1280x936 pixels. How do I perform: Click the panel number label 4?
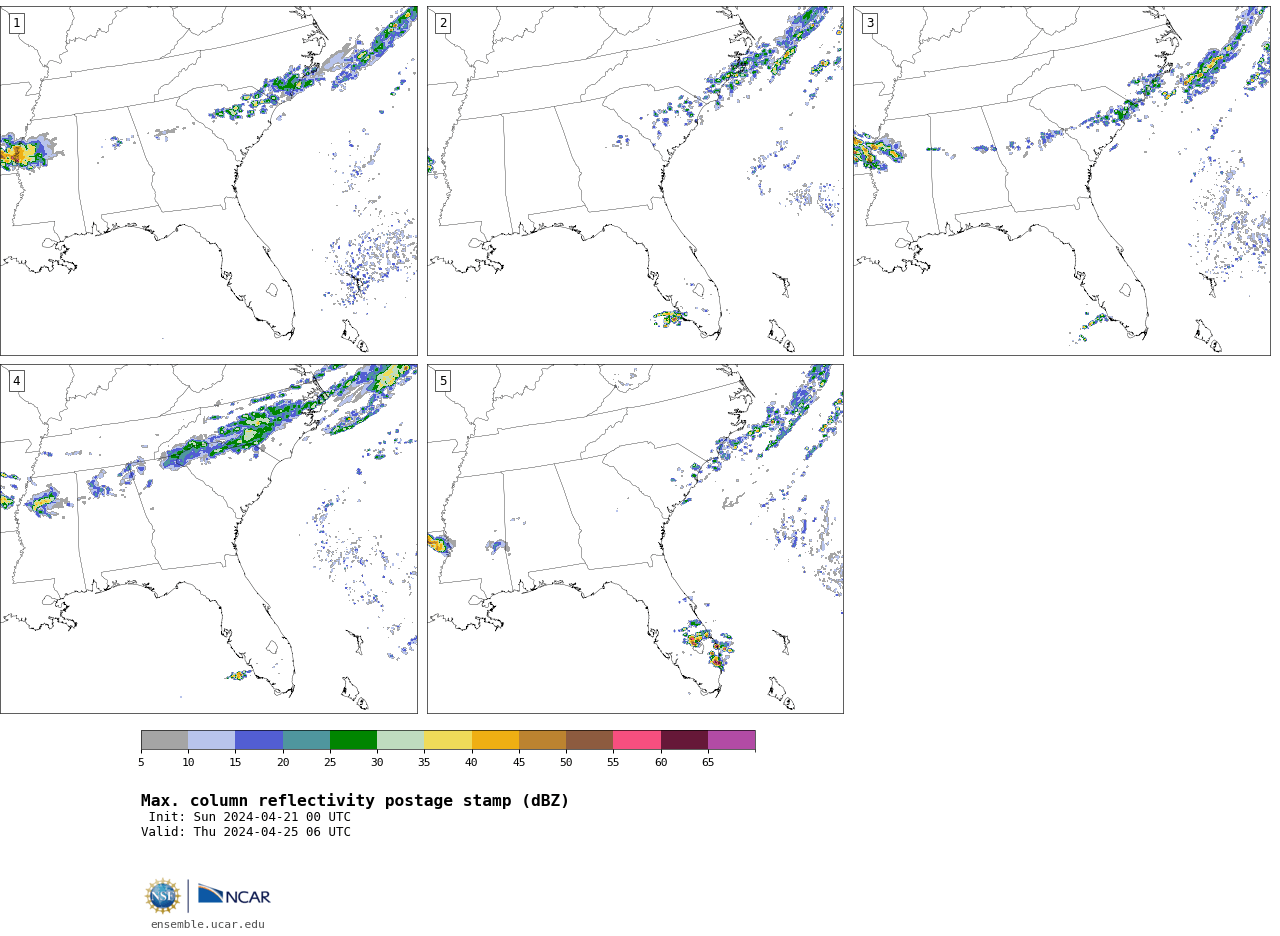(x=17, y=381)
